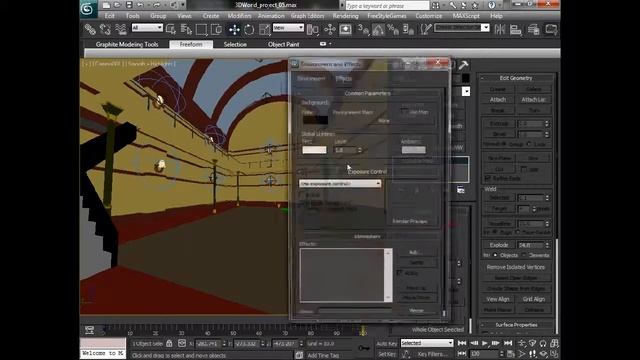Open the Edit menu
Screen dimensions: 640x360
pos(109,16)
